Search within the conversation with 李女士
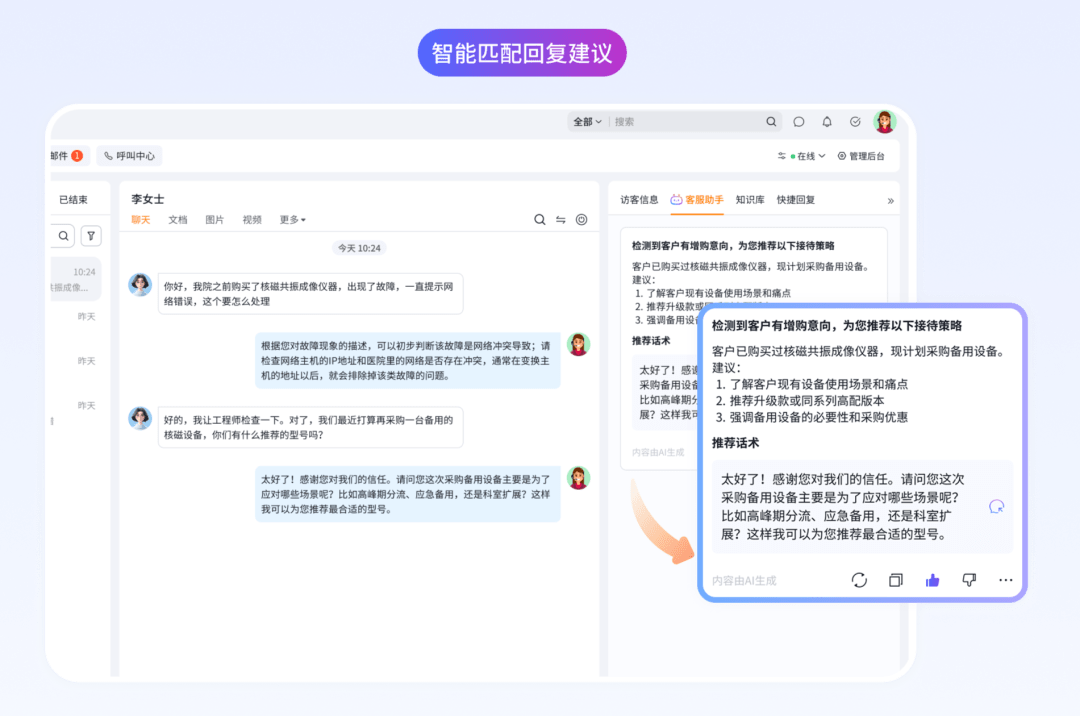Viewport: 1080px width, 716px height. tap(540, 220)
